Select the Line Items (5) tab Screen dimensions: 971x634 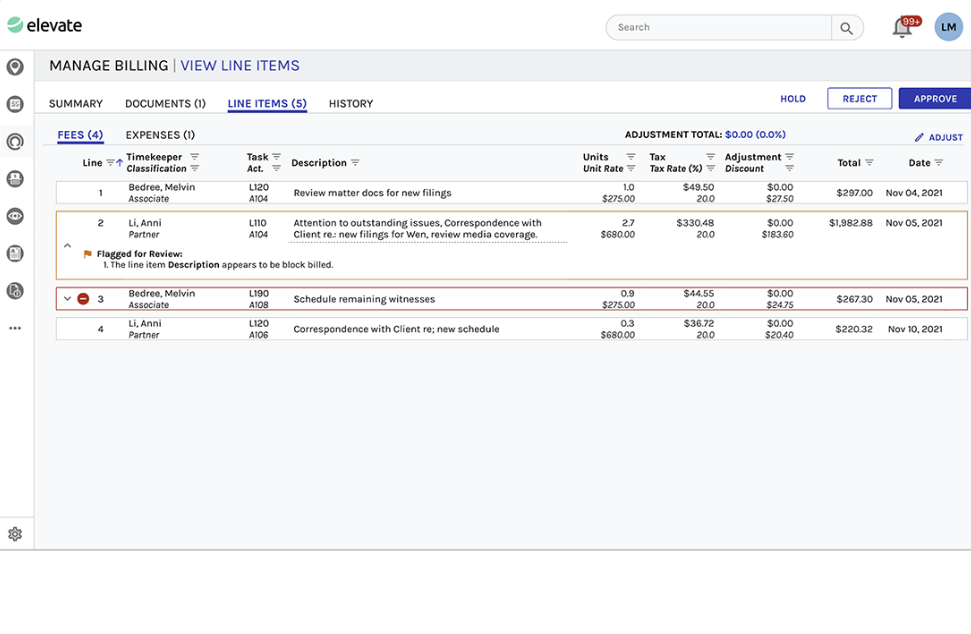coord(267,103)
